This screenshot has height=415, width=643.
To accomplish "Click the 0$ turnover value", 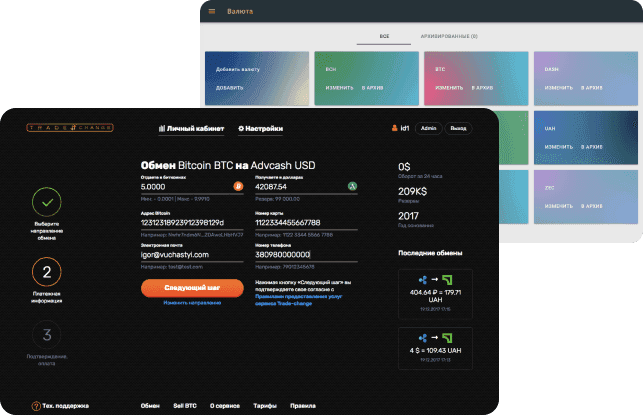I will (404, 167).
